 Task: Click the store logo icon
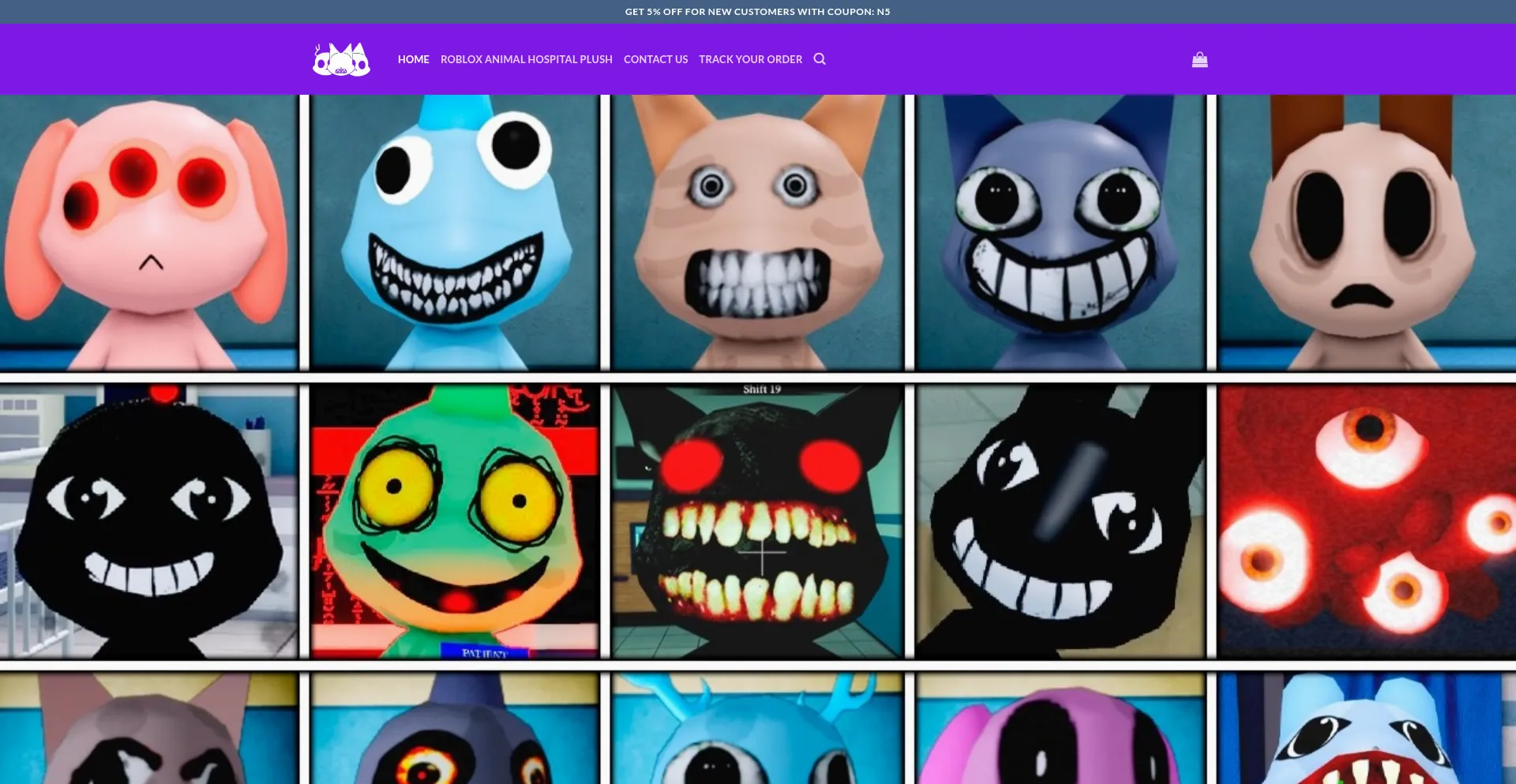click(x=341, y=59)
